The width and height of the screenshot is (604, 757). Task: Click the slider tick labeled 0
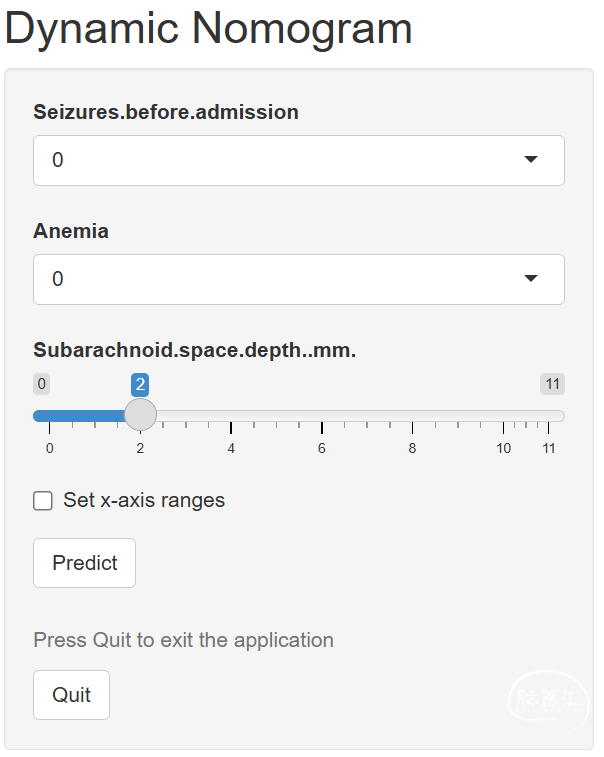pyautogui.click(x=49, y=449)
